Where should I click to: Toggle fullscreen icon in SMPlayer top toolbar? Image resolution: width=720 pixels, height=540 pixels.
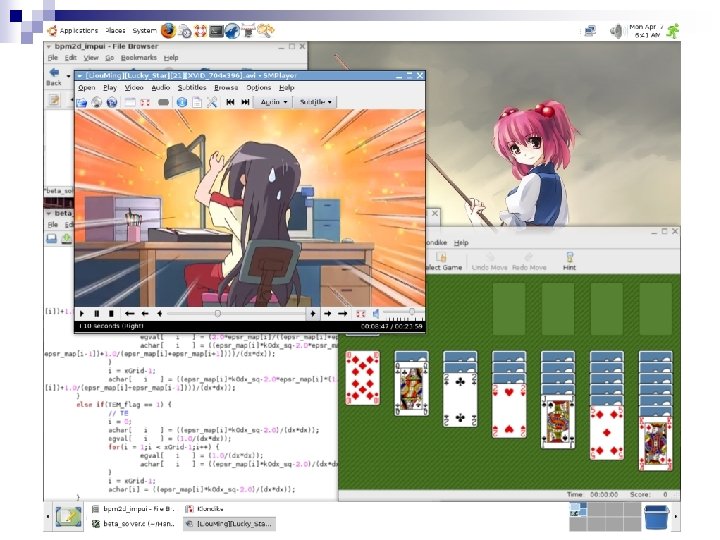(x=145, y=102)
